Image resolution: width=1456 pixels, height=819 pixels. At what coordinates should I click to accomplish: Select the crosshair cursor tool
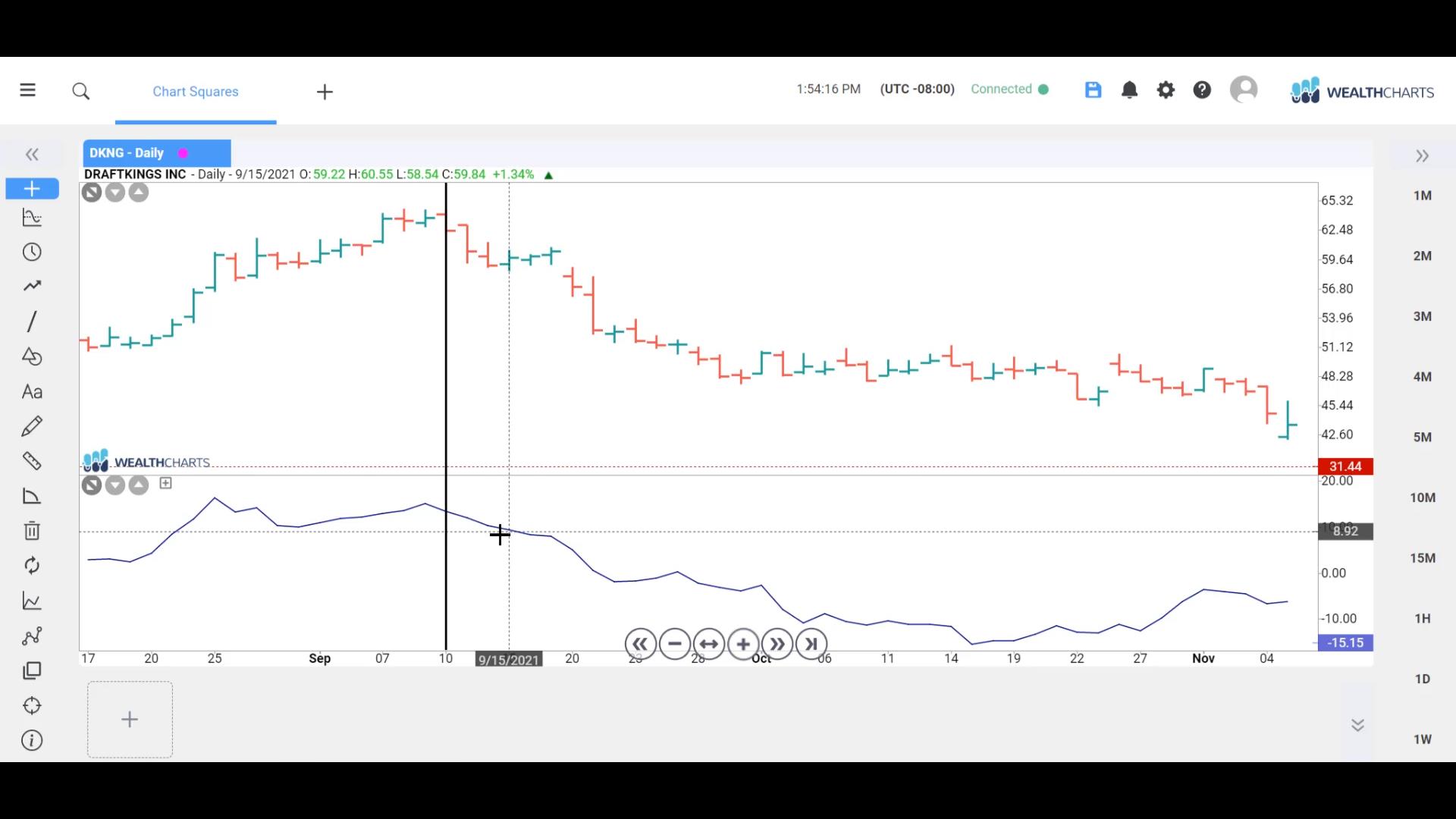[32, 189]
